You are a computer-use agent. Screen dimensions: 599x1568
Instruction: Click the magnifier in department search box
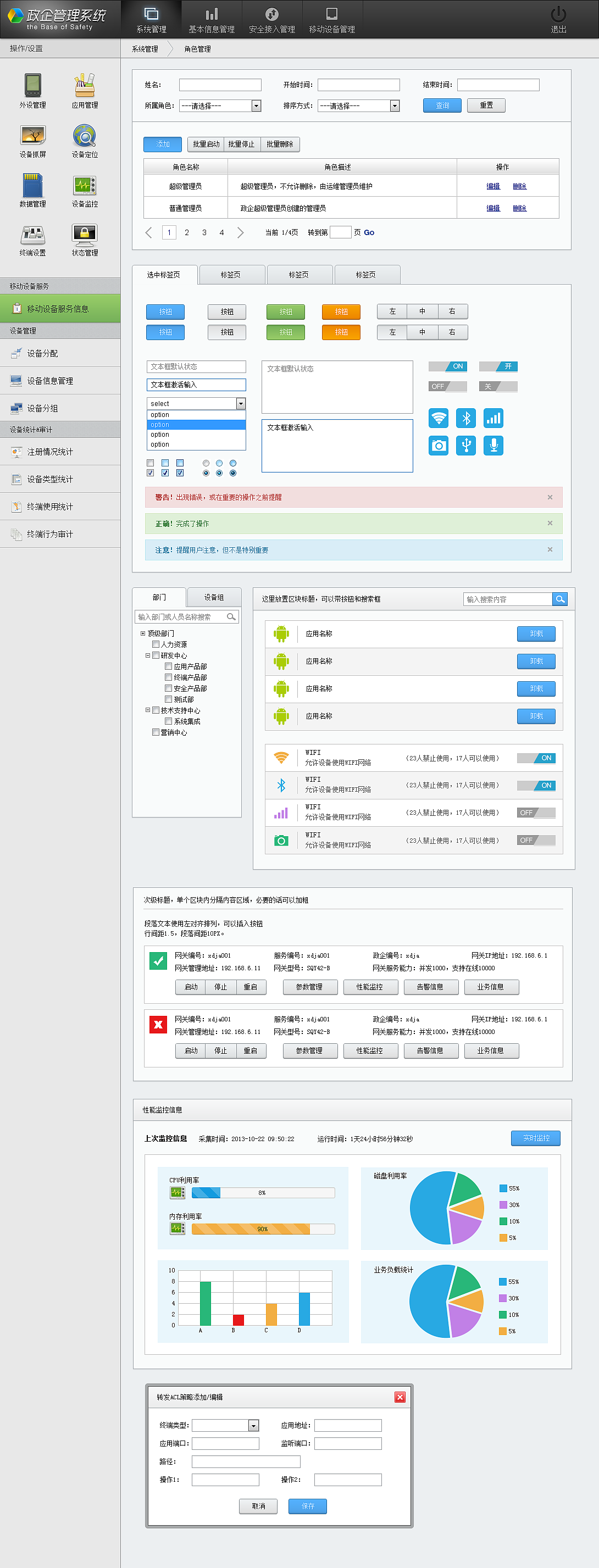coord(231,616)
